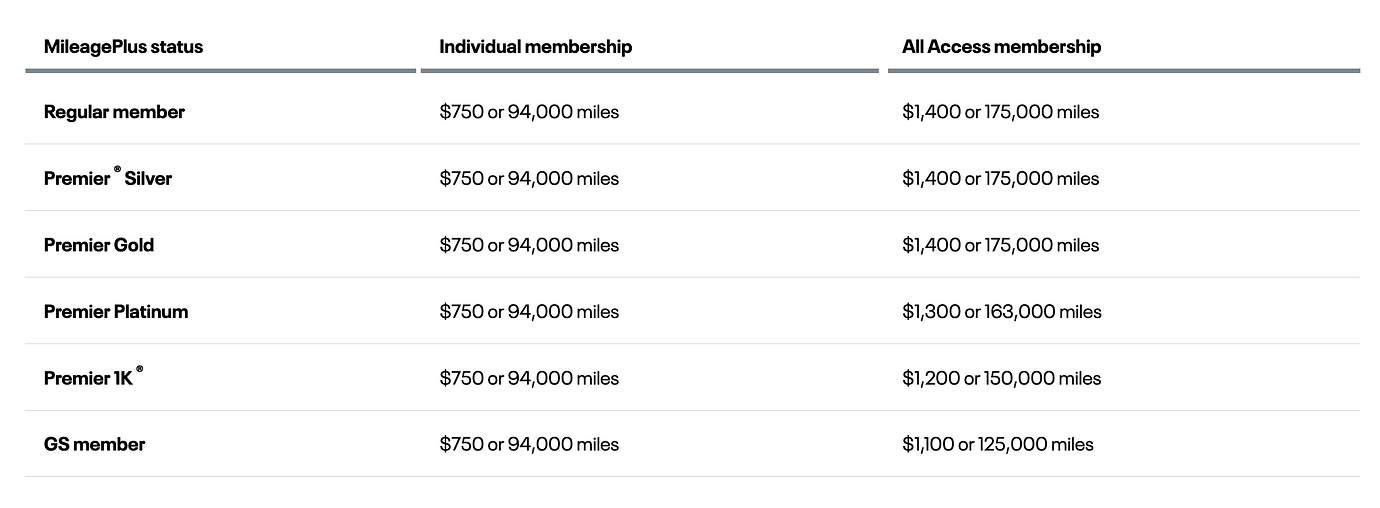This screenshot has height=508, width=1380.
Task: Select the Premier Silver row label
Action: pyautogui.click(x=108, y=178)
